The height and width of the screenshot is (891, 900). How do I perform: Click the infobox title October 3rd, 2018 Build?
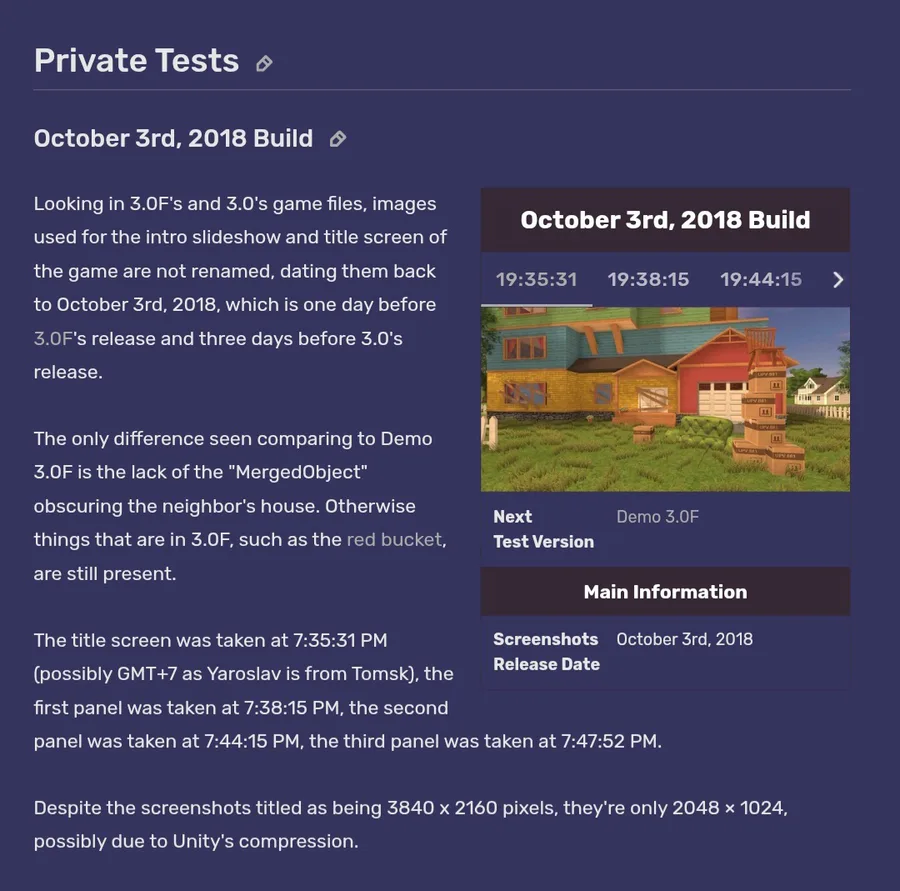(665, 220)
